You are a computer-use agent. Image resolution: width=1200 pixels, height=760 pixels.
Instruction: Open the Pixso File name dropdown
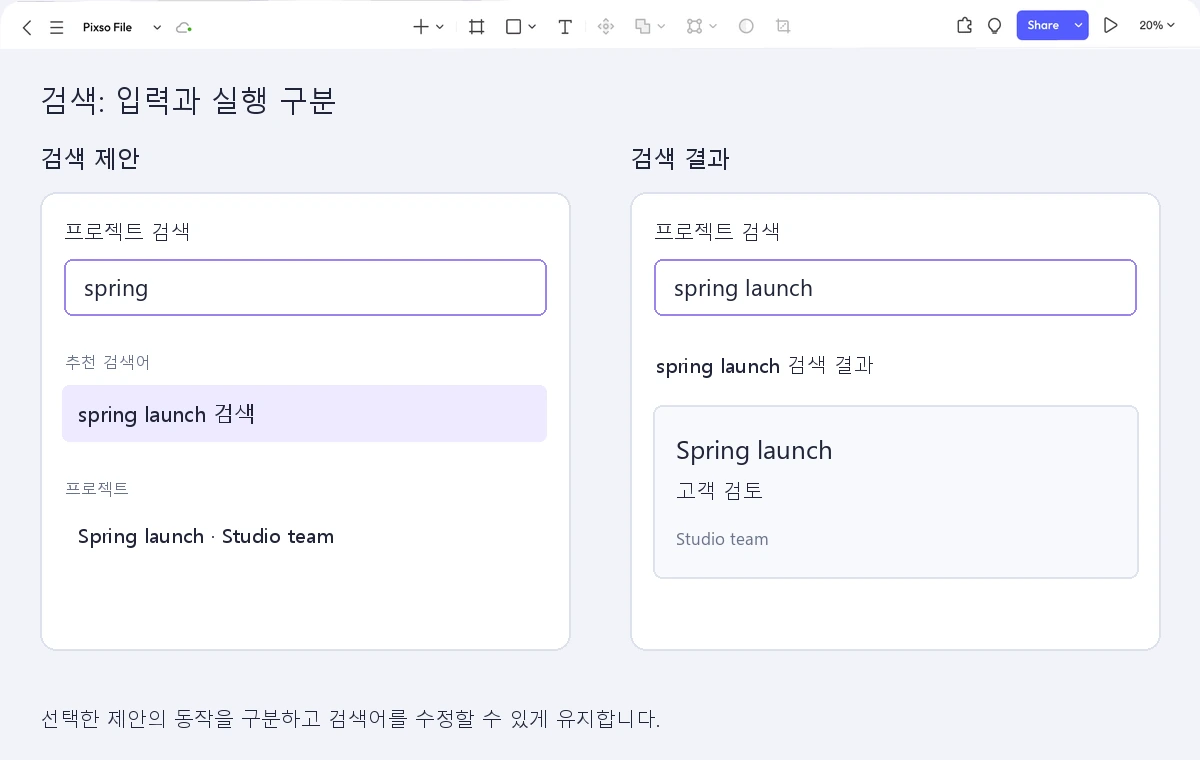(157, 27)
